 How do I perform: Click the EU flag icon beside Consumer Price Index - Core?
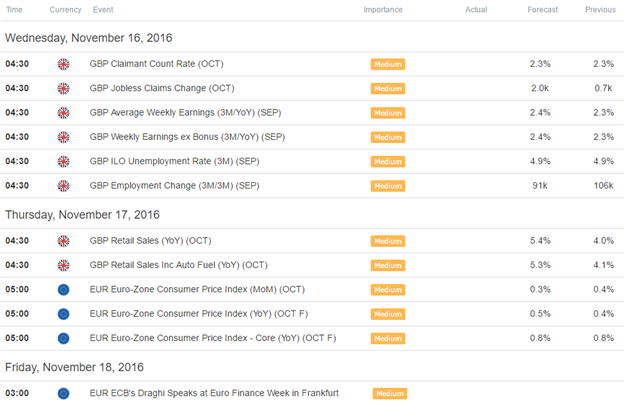pyautogui.click(x=63, y=338)
